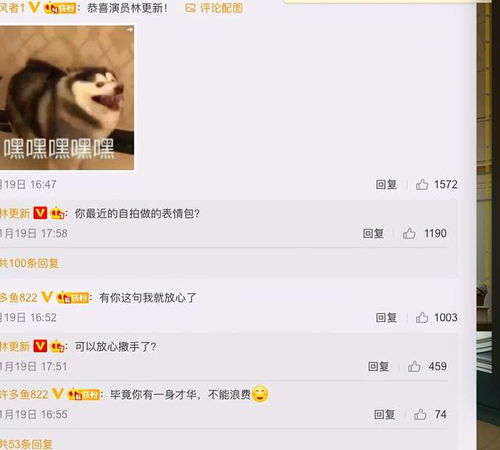Like the reply with 459 likes
This screenshot has height=450, width=500.
click(414, 366)
